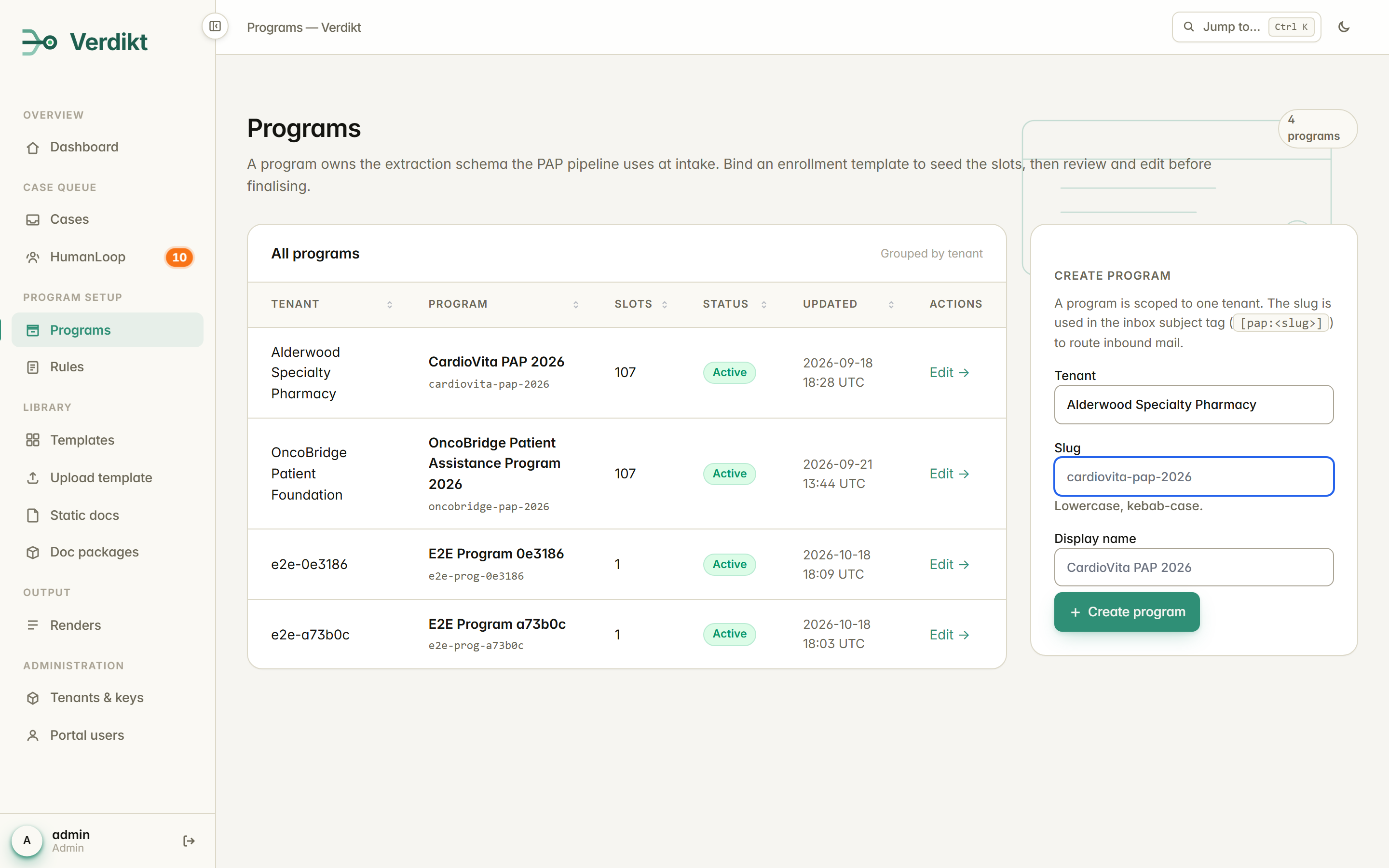Click the logout icon beside admin
1389x868 pixels.
tap(189, 841)
